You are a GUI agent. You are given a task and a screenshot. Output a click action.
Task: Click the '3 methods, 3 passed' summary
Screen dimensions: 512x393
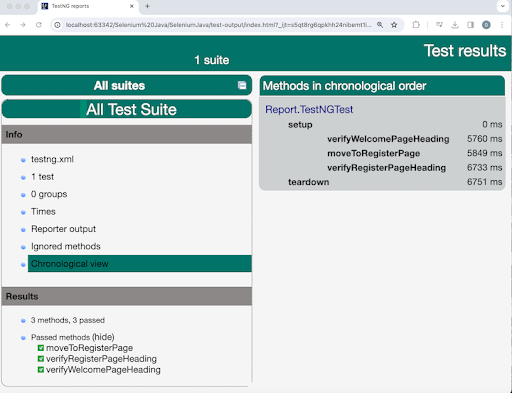point(68,320)
